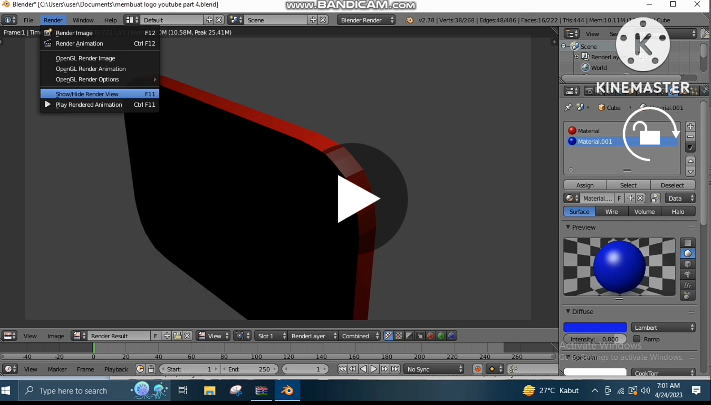Open the Window menu
711x405 pixels.
pos(83,20)
